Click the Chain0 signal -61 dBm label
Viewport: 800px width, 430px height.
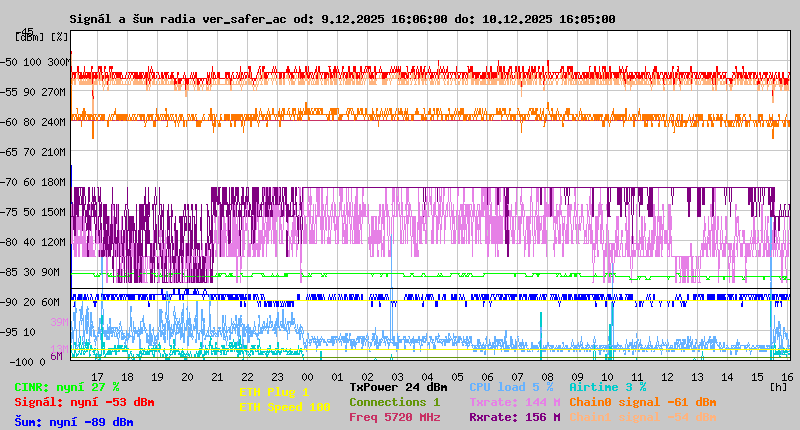click(x=642, y=402)
